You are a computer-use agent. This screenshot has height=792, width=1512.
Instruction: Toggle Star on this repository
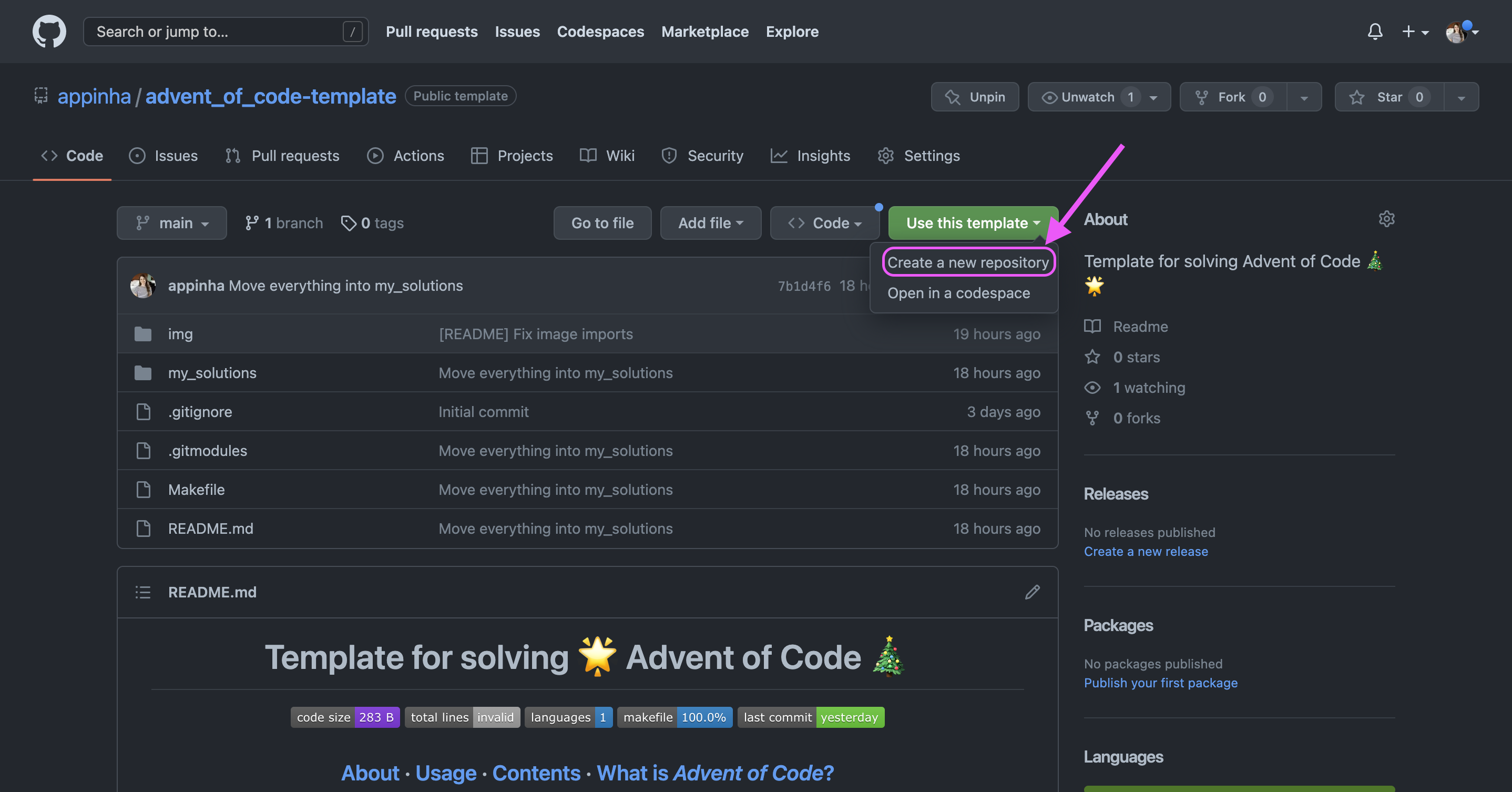pyautogui.click(x=1388, y=97)
